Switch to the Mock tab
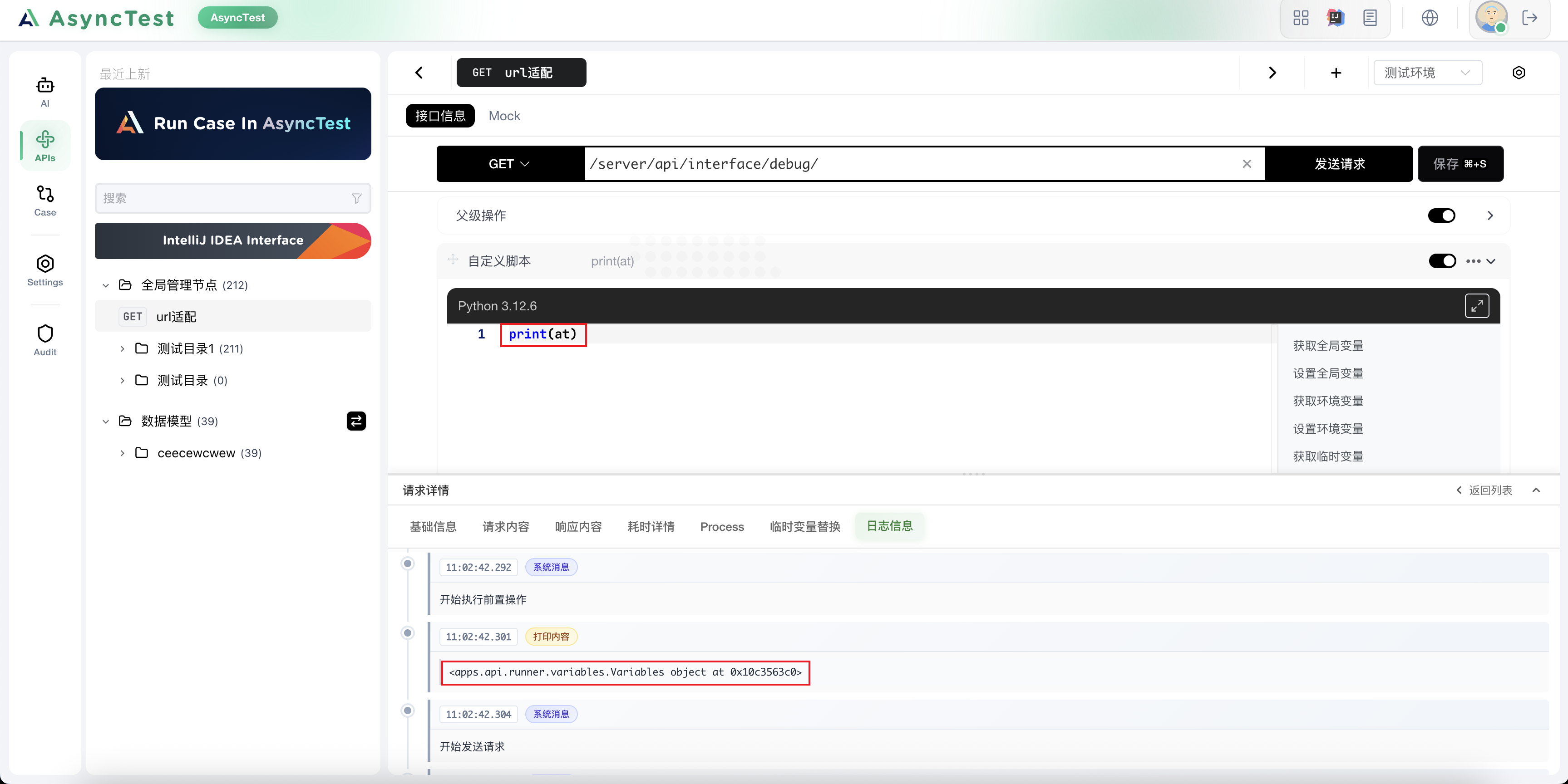The height and width of the screenshot is (784, 1568). 504,116
